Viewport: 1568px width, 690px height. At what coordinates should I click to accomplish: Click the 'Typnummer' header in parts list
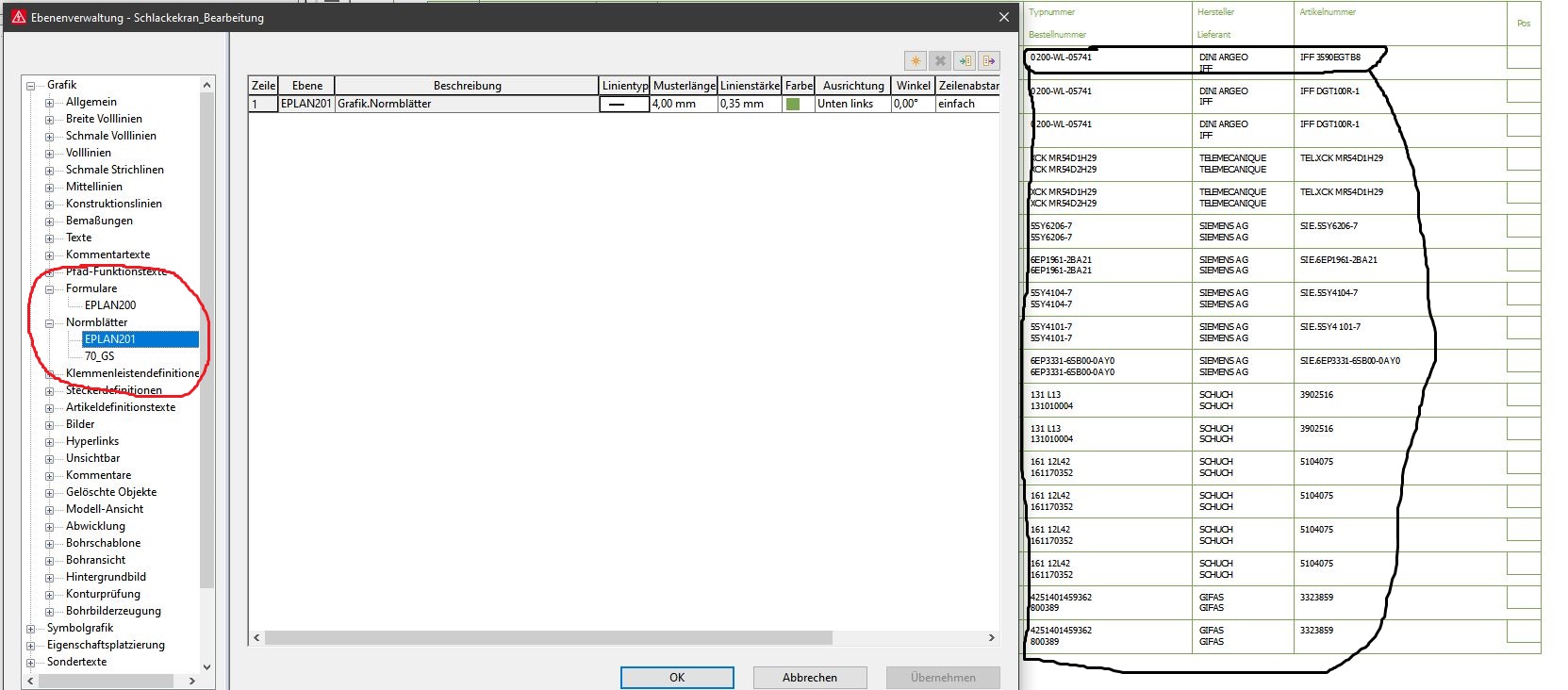(1051, 12)
